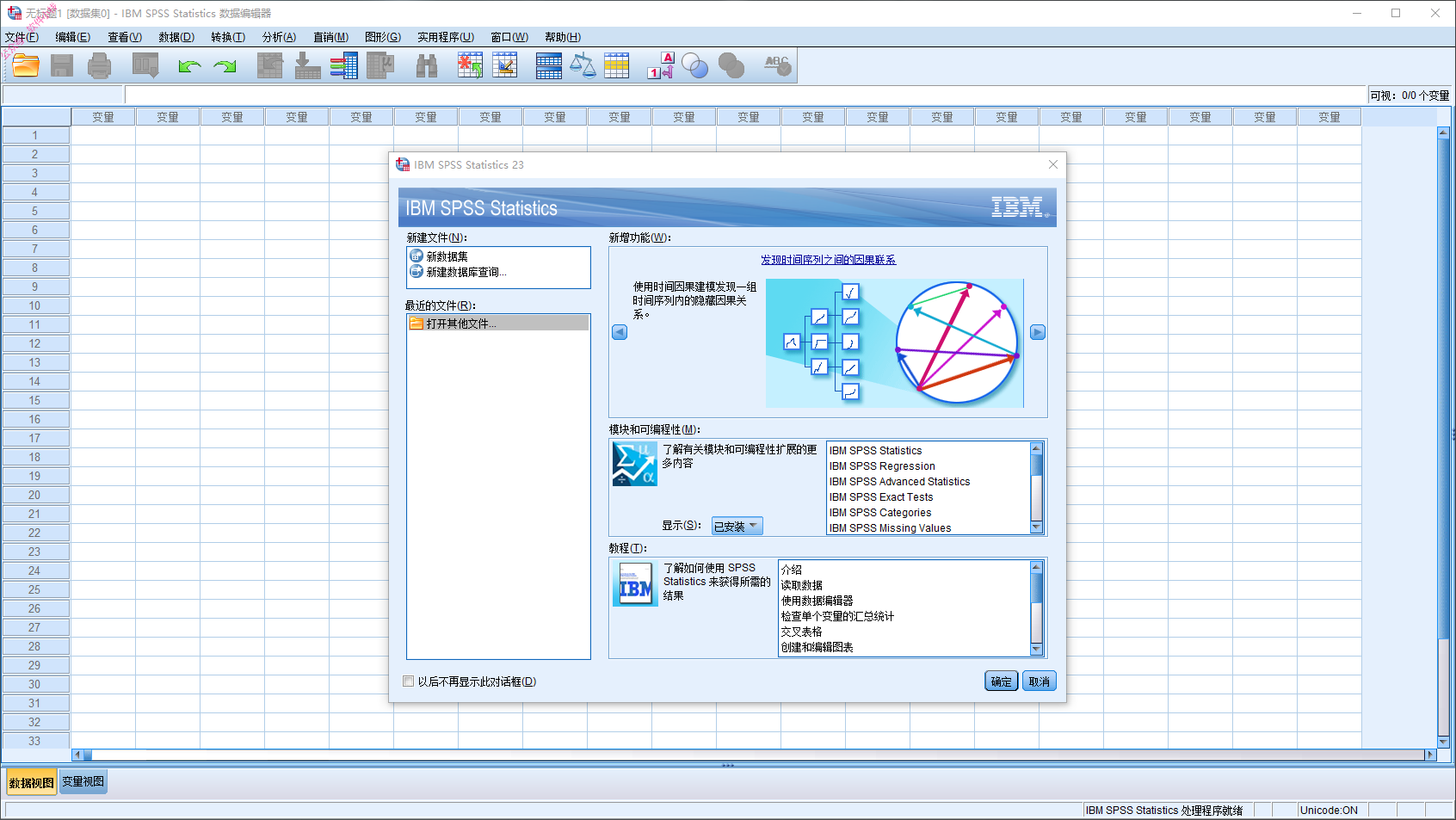
Task: Click the variables info icon
Action: 343,65
